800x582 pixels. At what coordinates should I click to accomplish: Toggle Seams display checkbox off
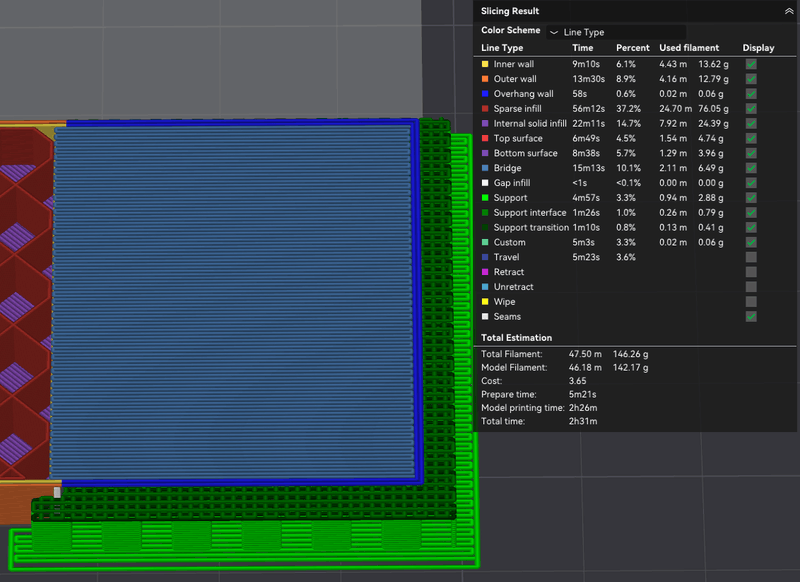click(x=751, y=316)
